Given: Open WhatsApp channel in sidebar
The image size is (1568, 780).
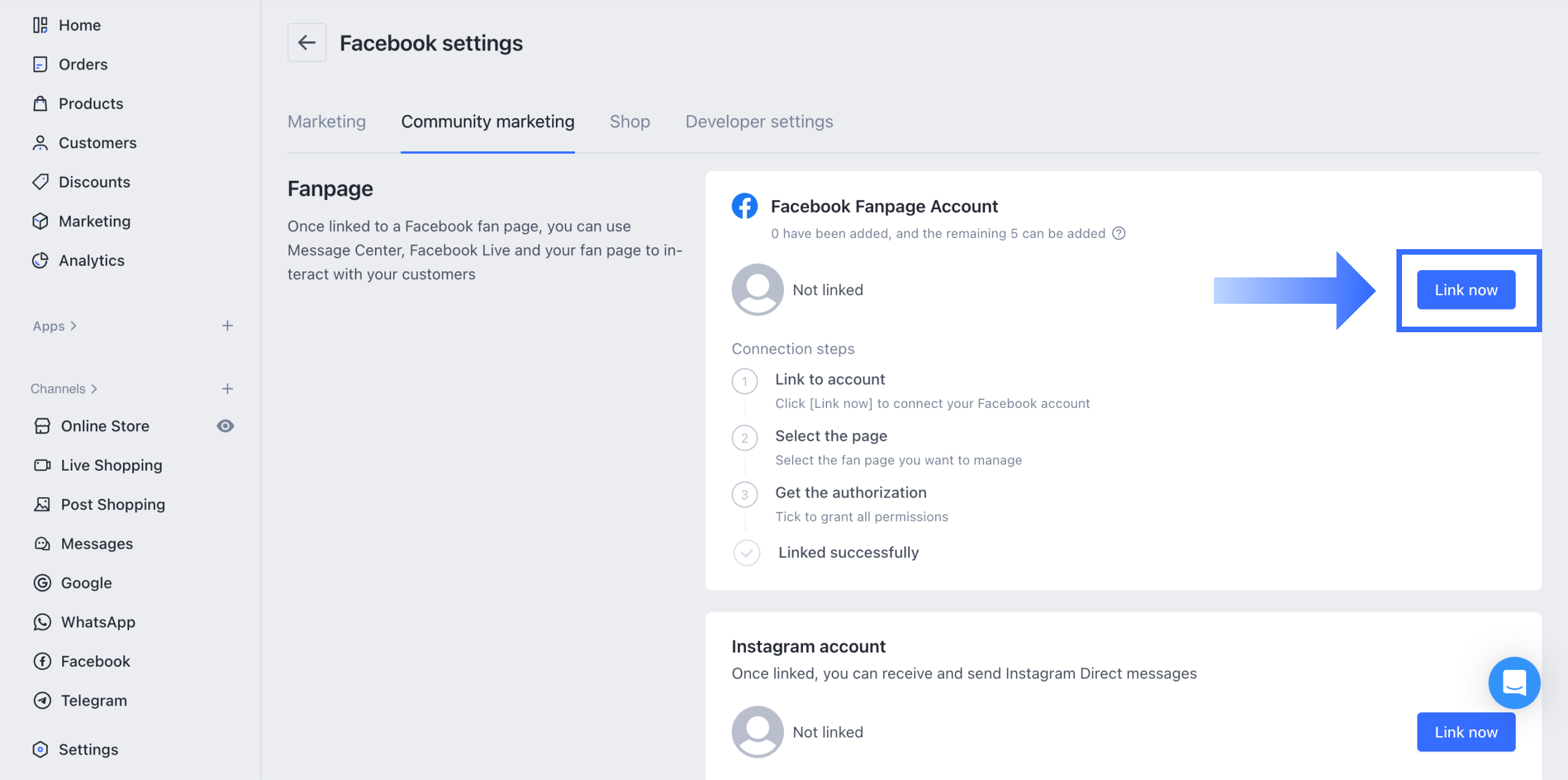Looking at the screenshot, I should (98, 622).
